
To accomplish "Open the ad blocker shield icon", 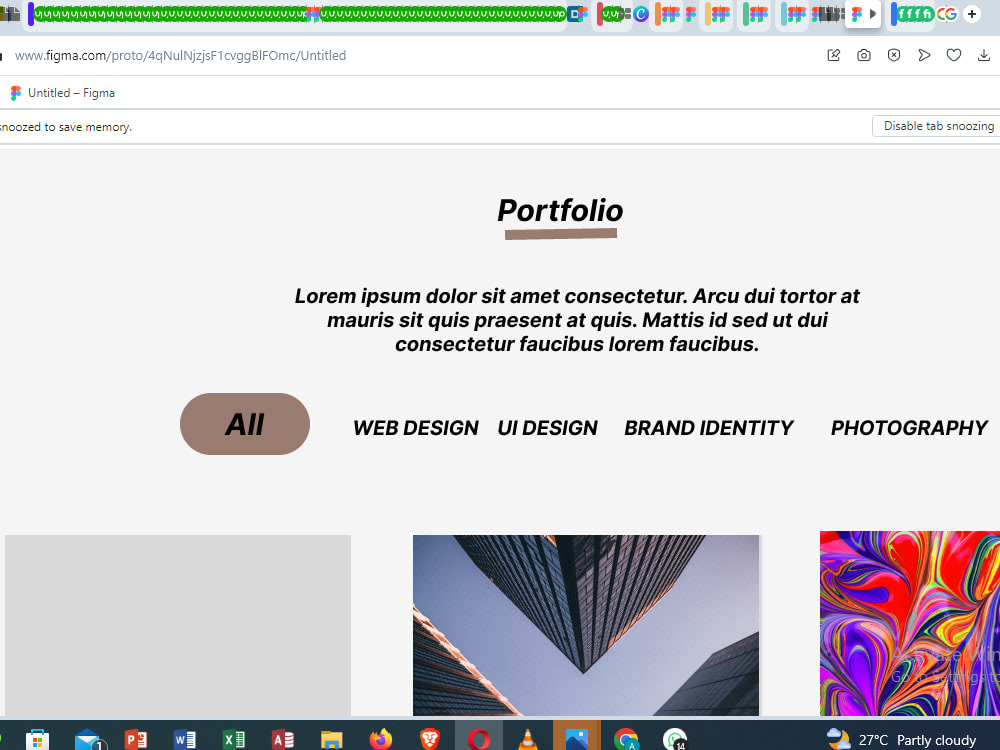I will pyautogui.click(x=893, y=55).
